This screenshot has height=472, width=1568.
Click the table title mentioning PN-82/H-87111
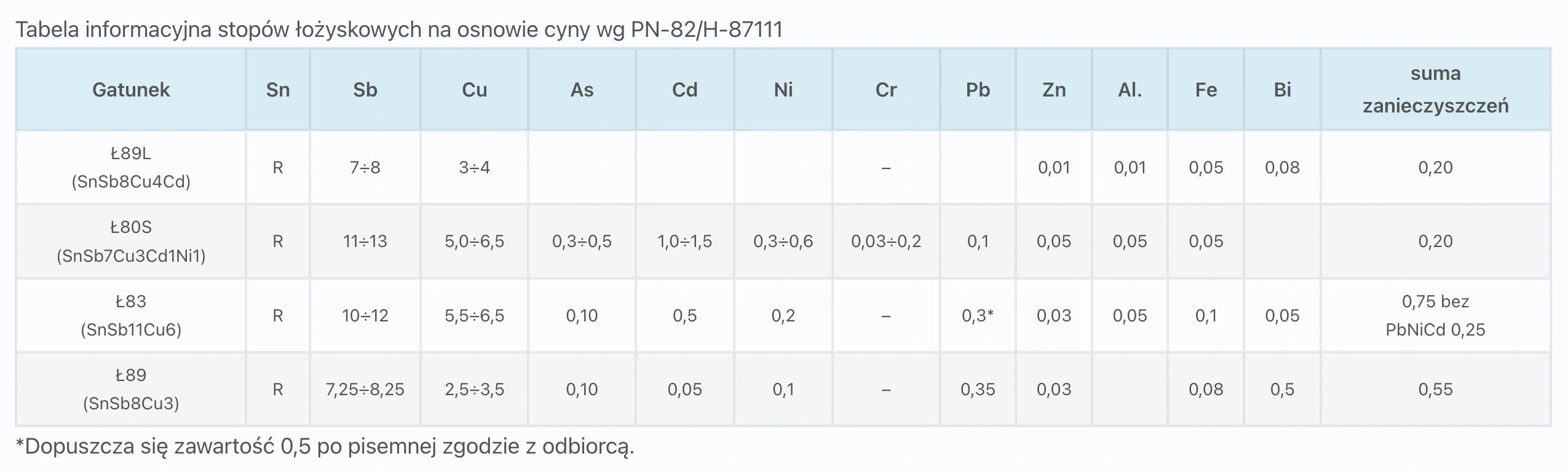[x=398, y=29]
